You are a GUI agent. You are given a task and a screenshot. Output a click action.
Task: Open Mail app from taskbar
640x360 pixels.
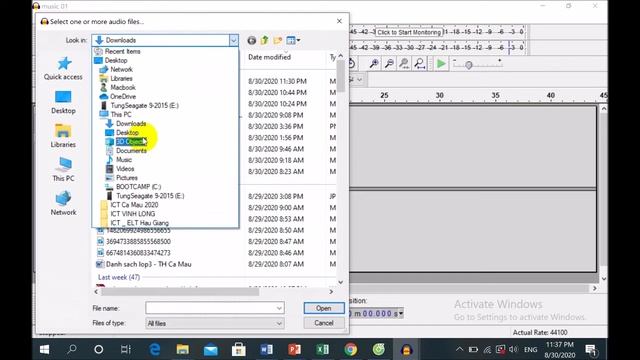click(x=211, y=349)
